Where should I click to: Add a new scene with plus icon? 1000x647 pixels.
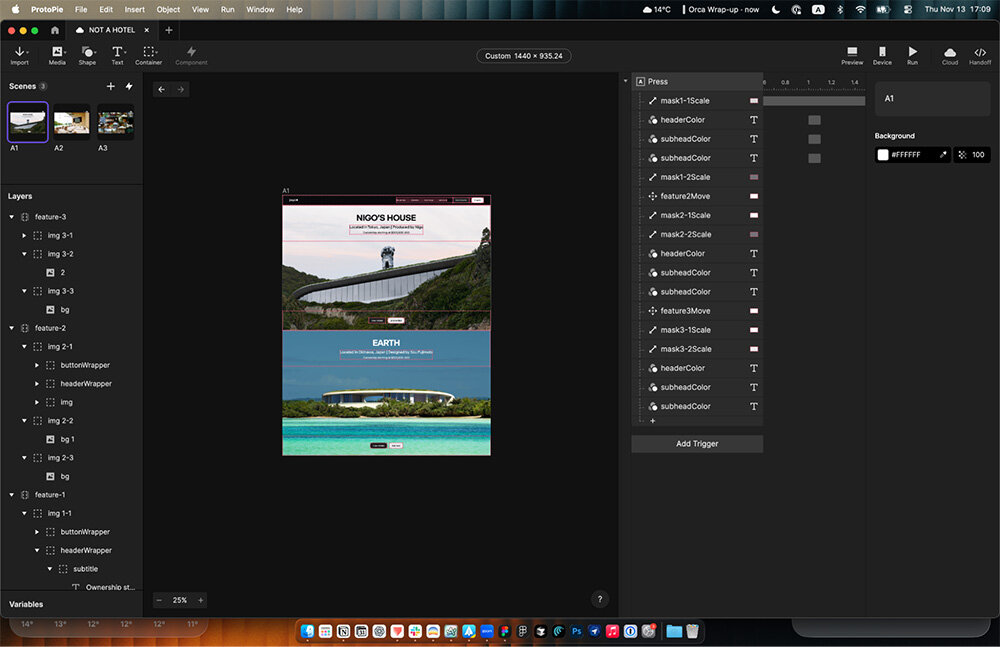111,87
